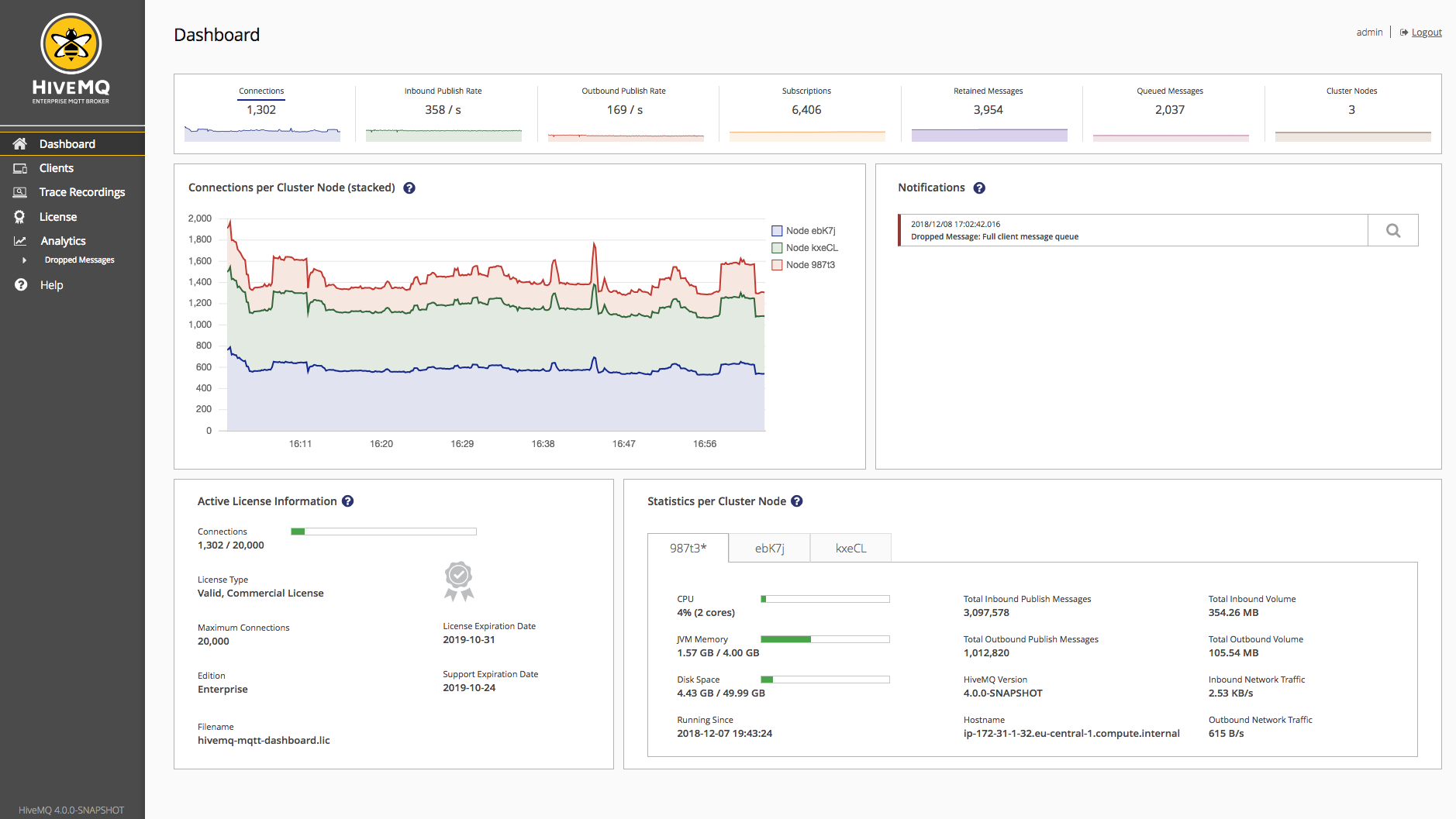The image size is (1456, 819).
Task: Click the JVM Memory usage bar
Action: tap(825, 639)
